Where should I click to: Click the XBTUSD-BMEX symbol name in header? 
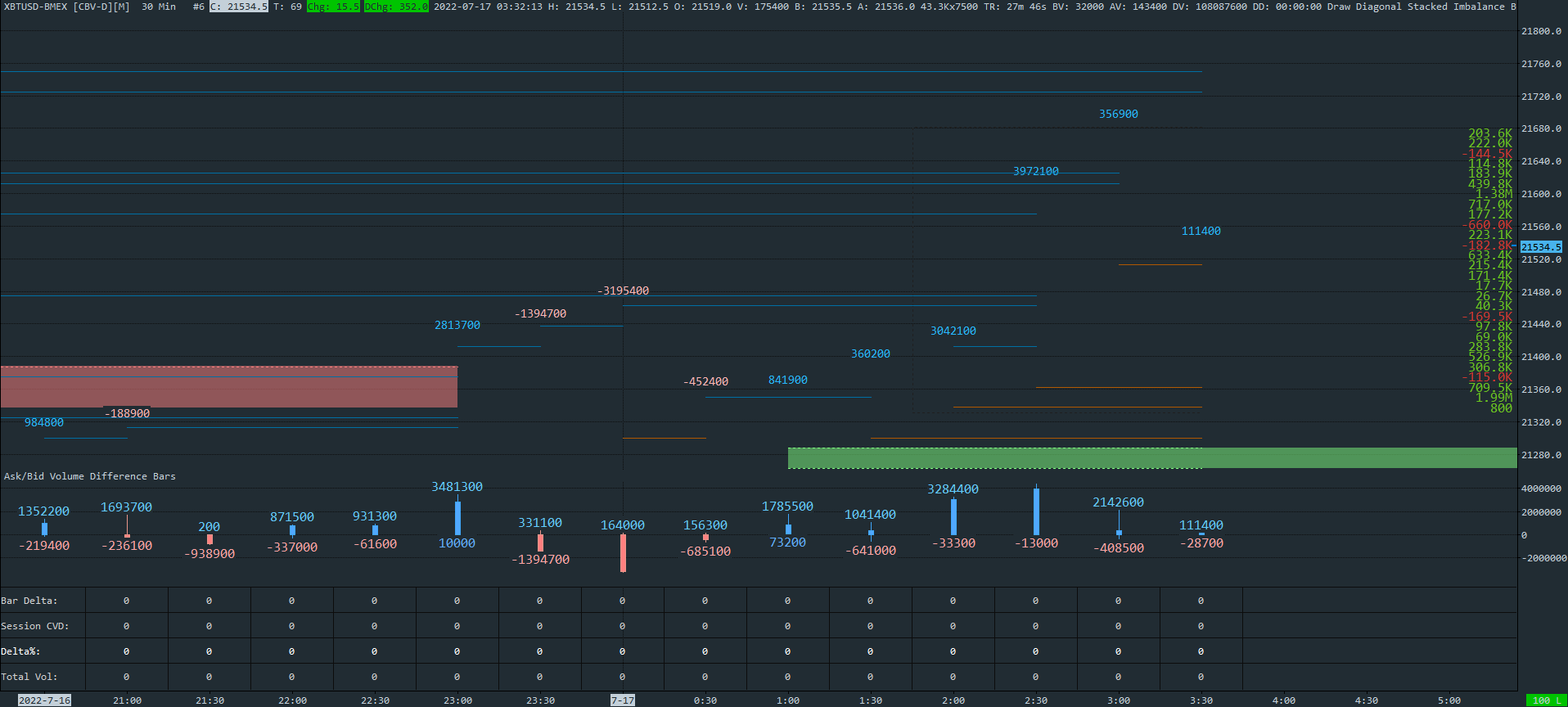point(35,7)
